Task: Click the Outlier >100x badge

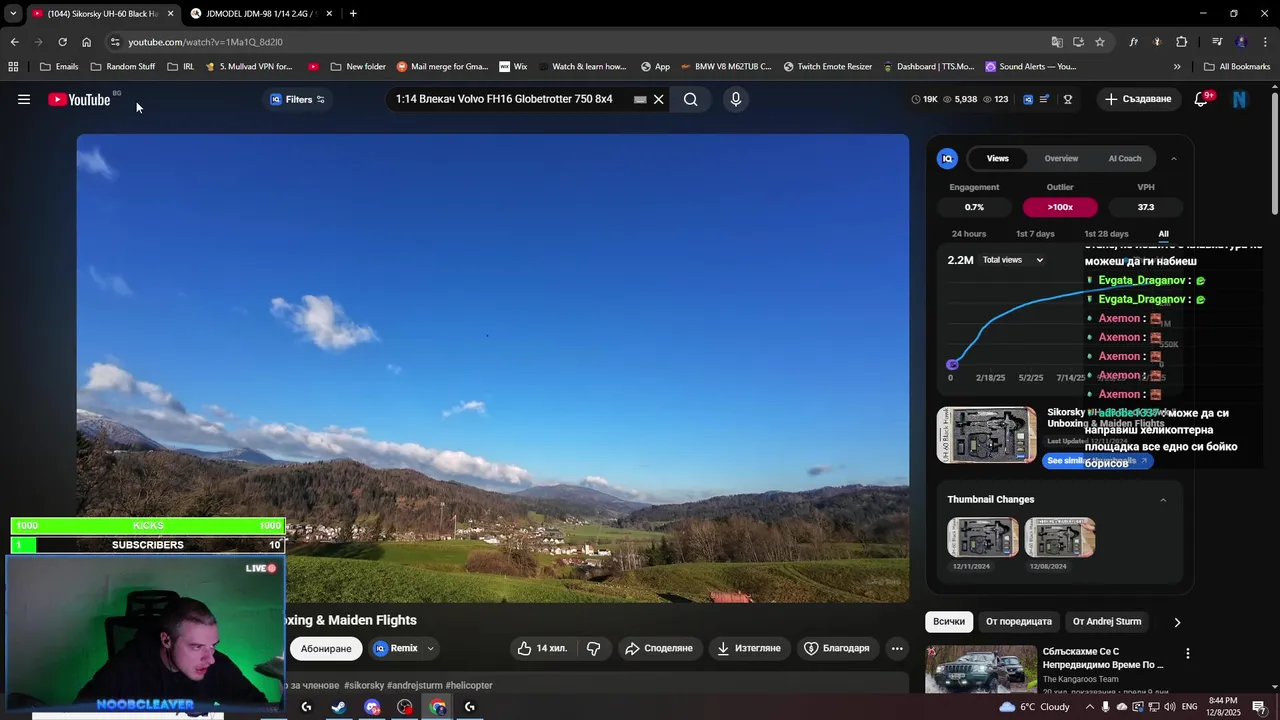Action: tap(1060, 207)
